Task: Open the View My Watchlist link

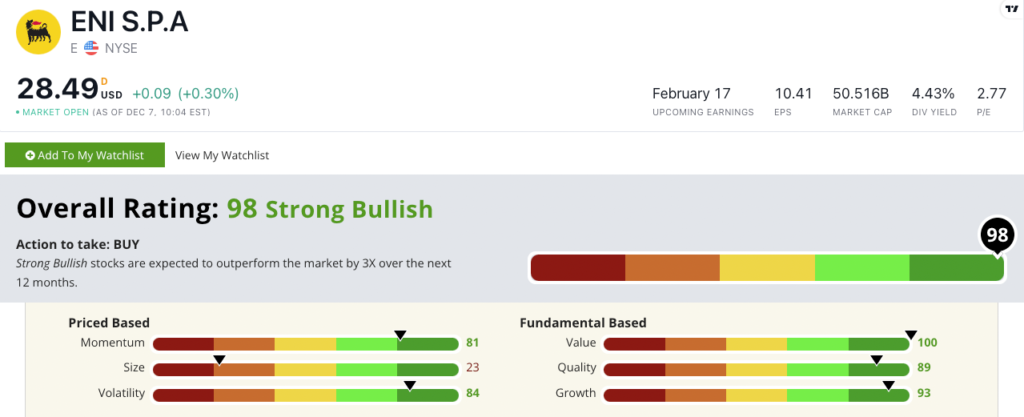Action: tap(222, 155)
